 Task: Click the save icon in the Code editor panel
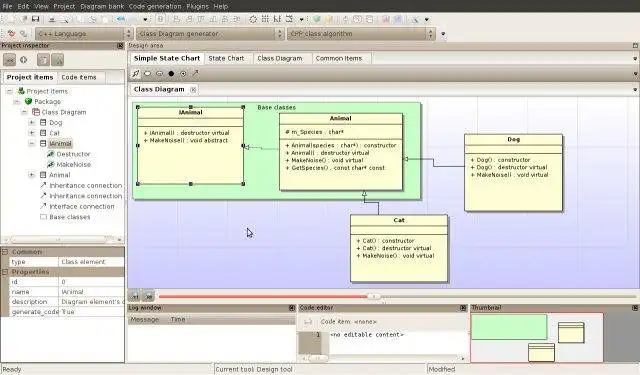tap(308, 322)
